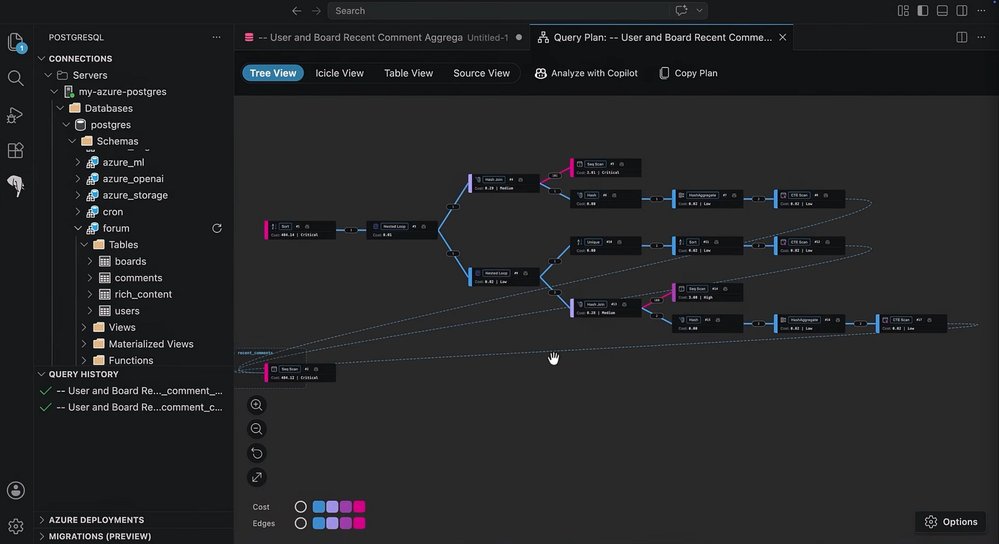Image resolution: width=999 pixels, height=544 pixels.
Task: Expand AZURE DEPLOYMENTS section
Action: [96, 520]
